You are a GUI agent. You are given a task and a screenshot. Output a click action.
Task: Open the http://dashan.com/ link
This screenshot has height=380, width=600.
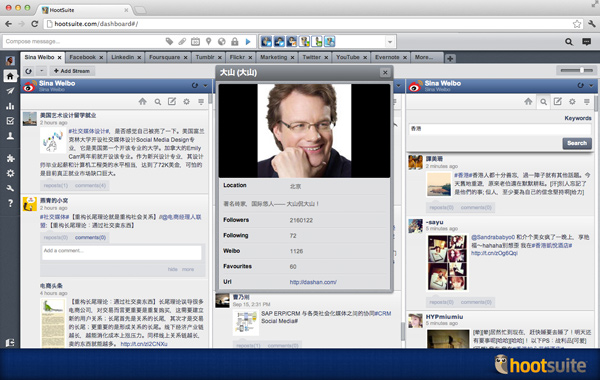(313, 282)
